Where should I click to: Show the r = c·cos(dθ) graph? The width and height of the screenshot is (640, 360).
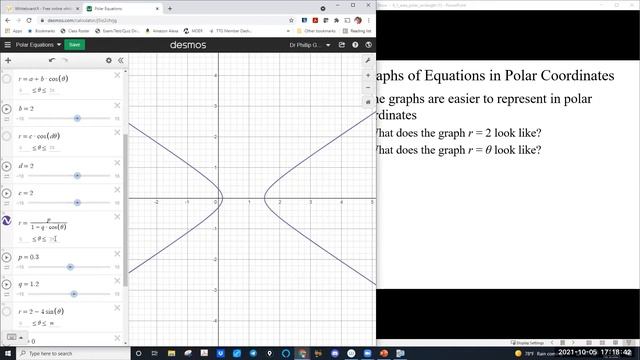pyautogui.click(x=7, y=136)
